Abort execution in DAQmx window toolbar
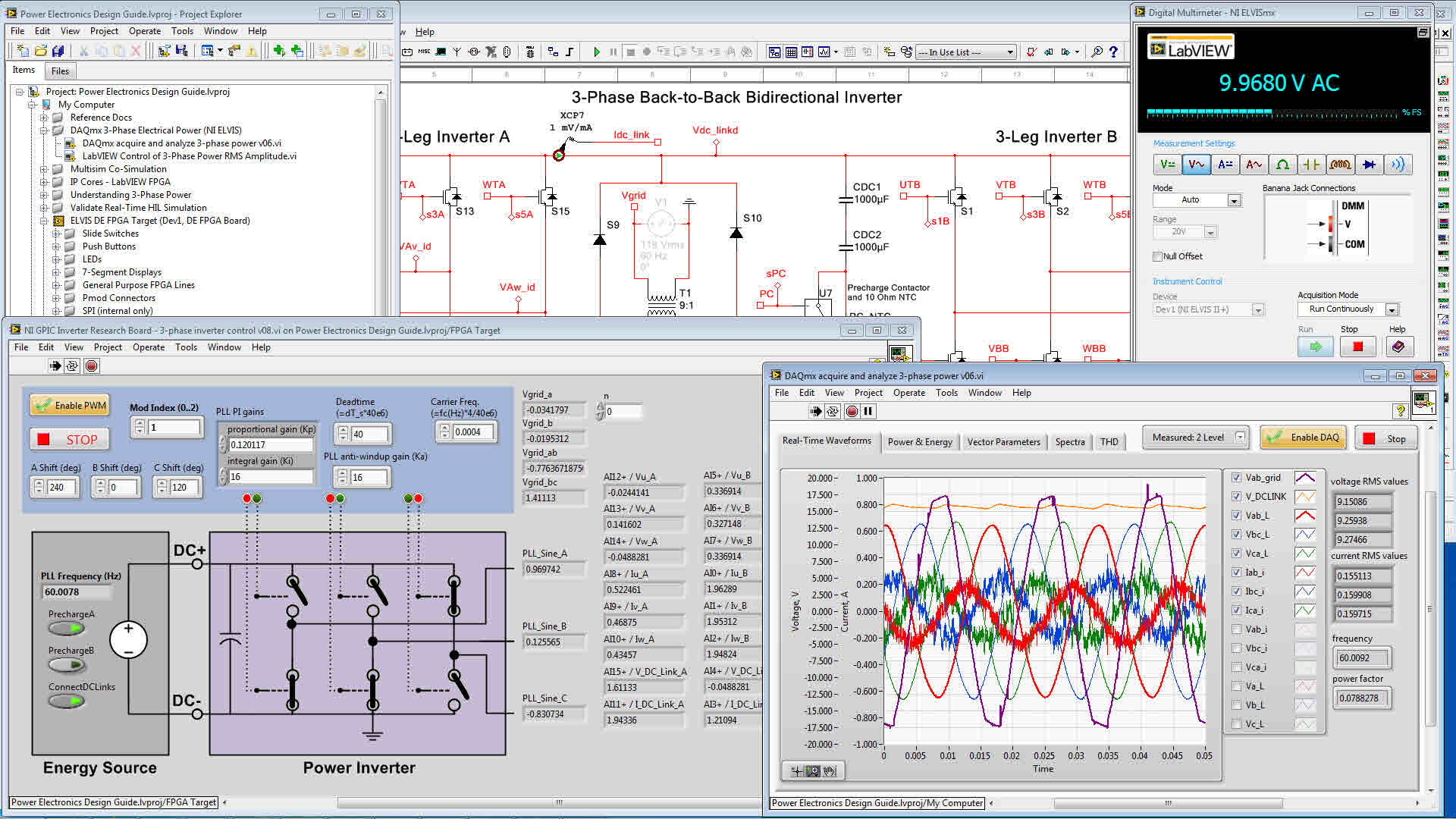This screenshot has width=1456, height=819. (x=851, y=411)
